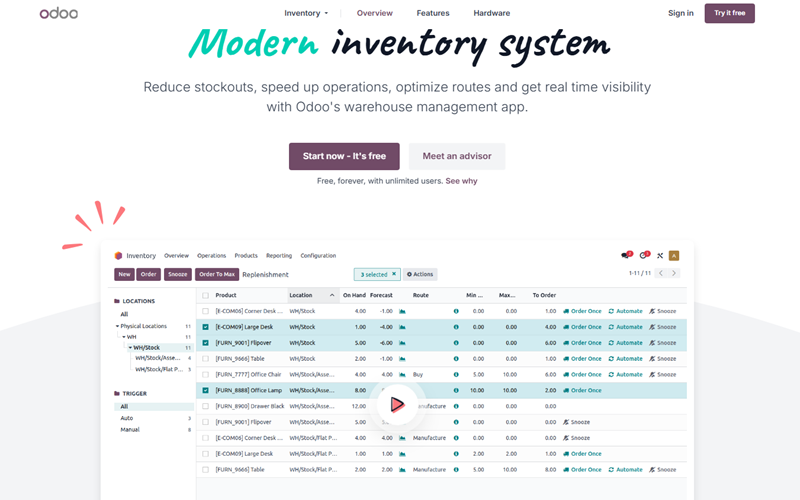This screenshot has height=500, width=800.
Task: Uncheck the [E-COM09] Large Desk WH/Stock row
Action: (206, 327)
